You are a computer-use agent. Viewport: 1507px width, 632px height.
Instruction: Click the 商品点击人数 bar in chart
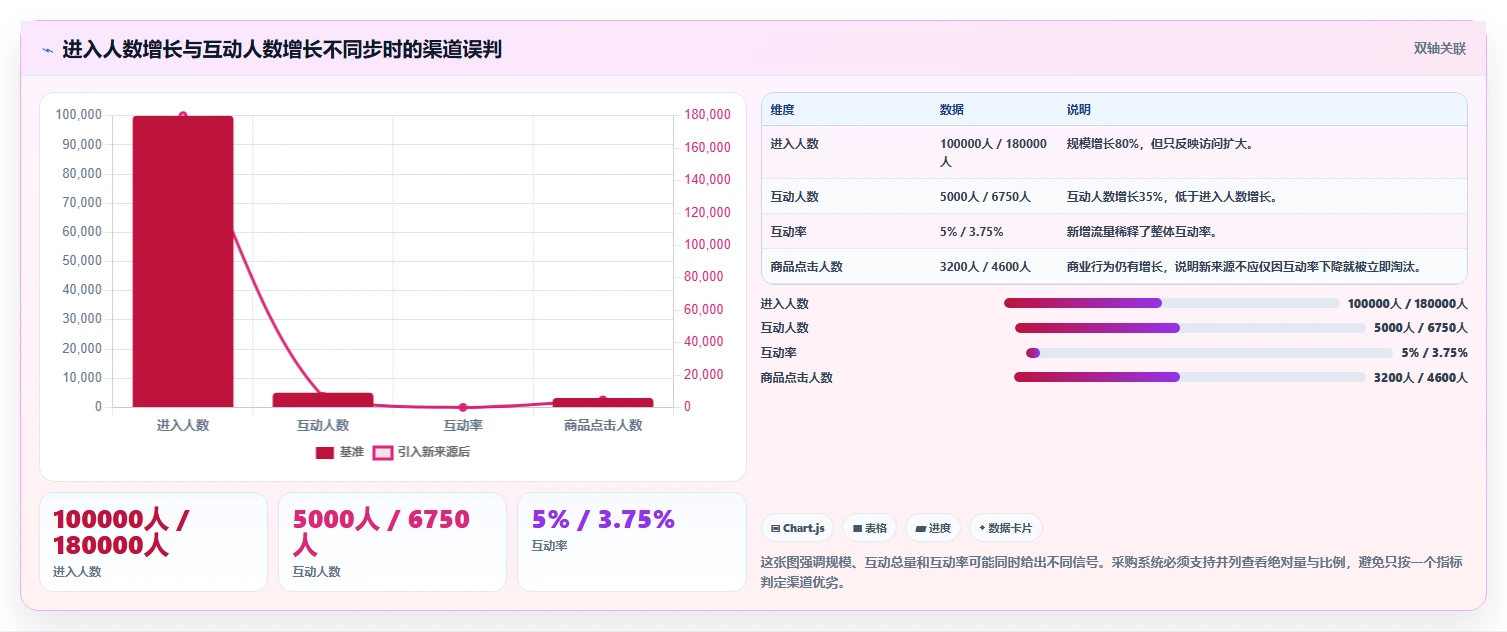603,403
